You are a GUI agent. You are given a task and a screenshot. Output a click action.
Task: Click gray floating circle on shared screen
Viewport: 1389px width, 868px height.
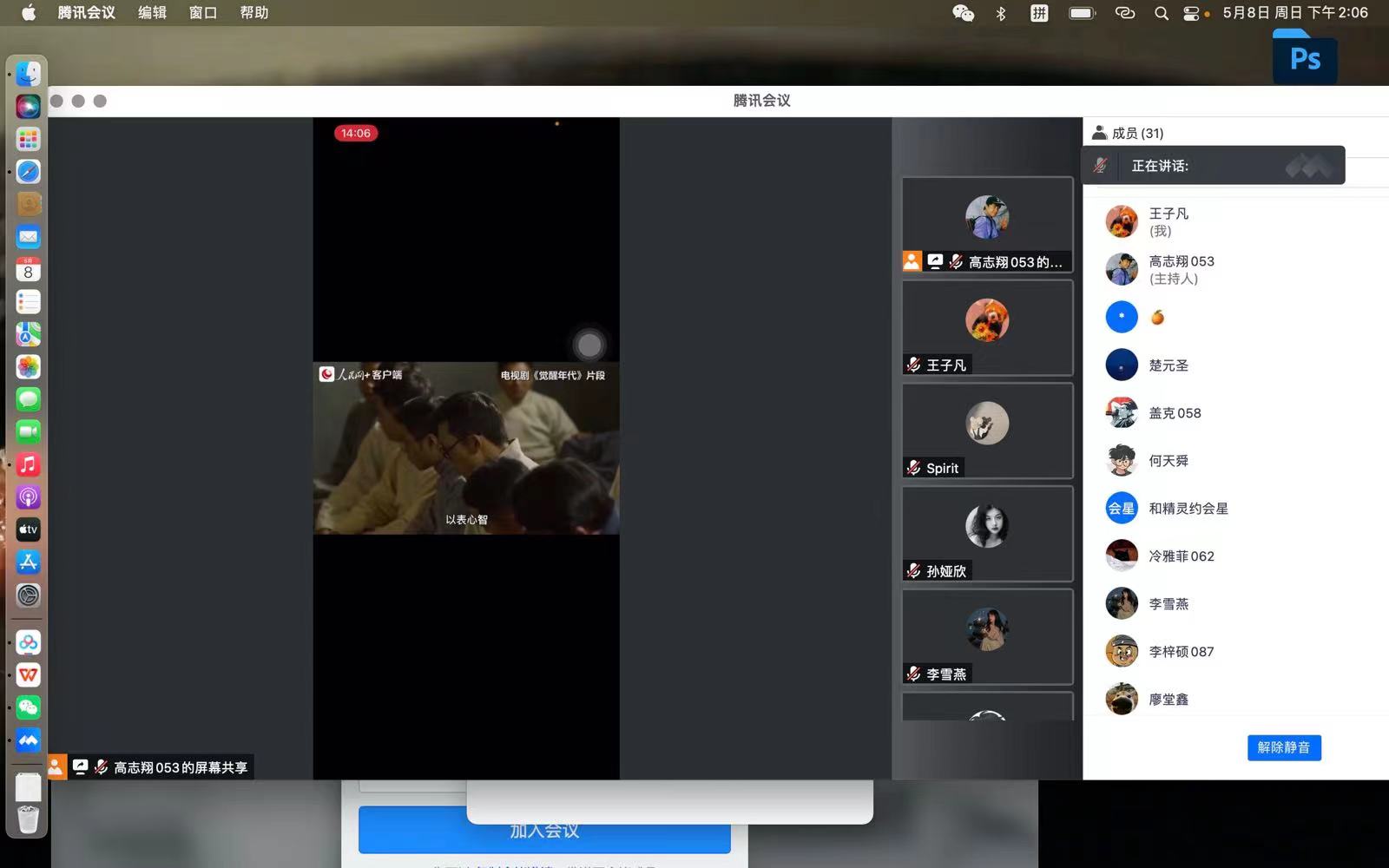589,345
